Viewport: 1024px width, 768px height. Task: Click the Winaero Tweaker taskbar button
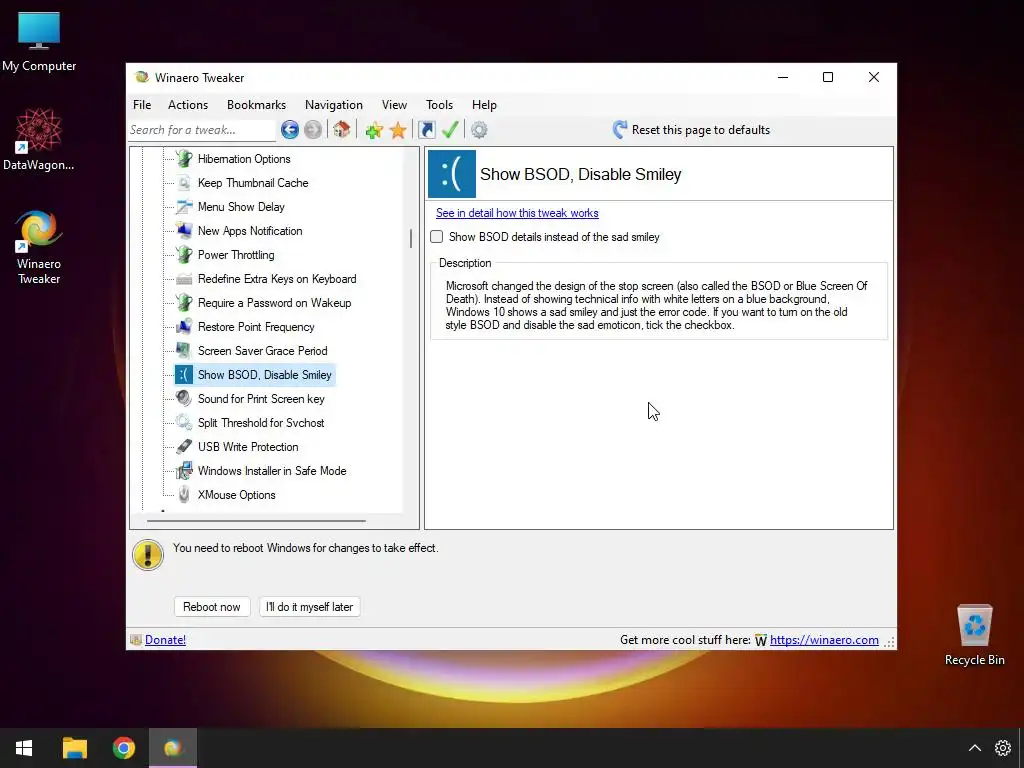point(173,748)
